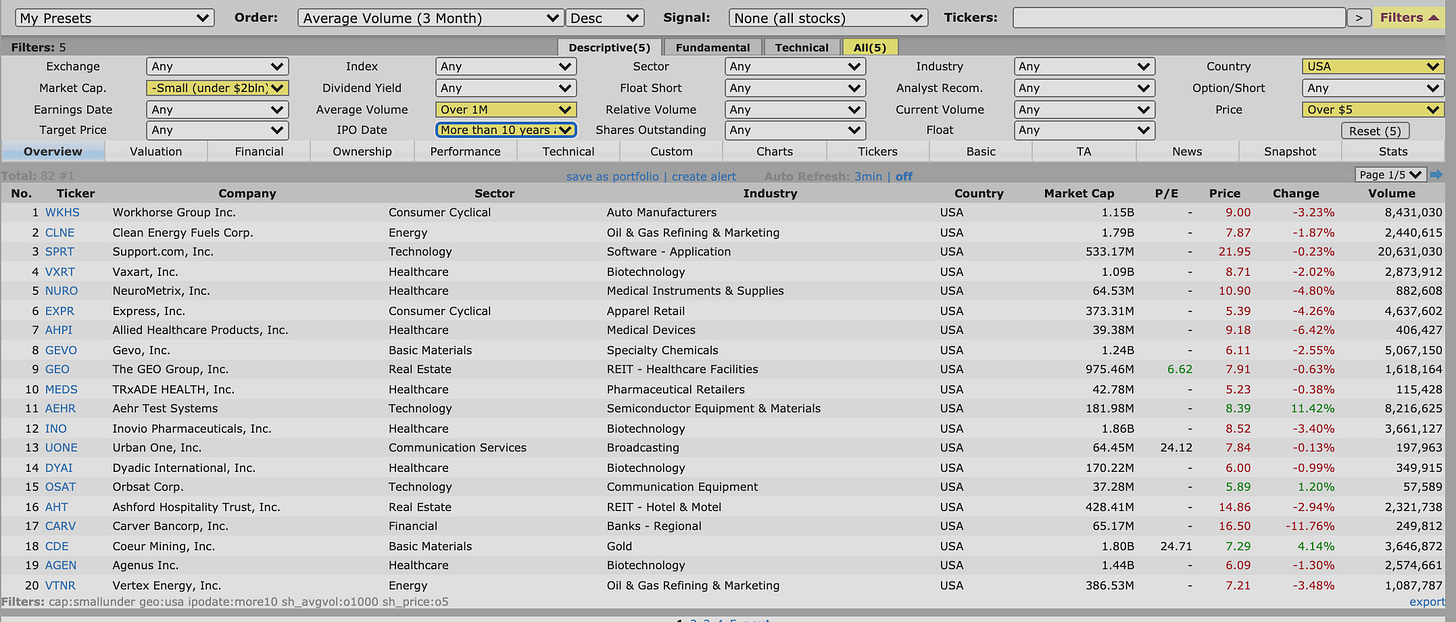Screen dimensions: 1456x622
Task: Open the AEHR ticker link
Action: pos(60,409)
